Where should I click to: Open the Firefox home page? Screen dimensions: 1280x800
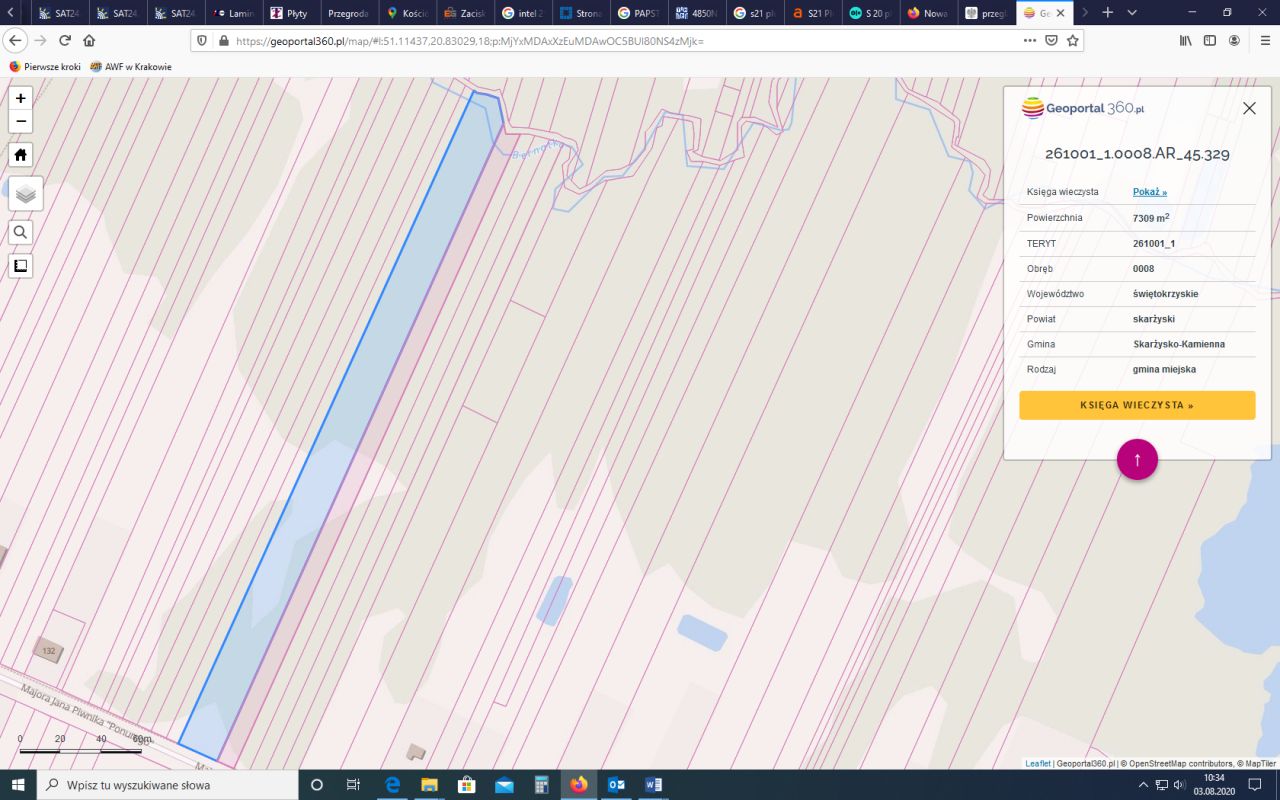point(89,41)
